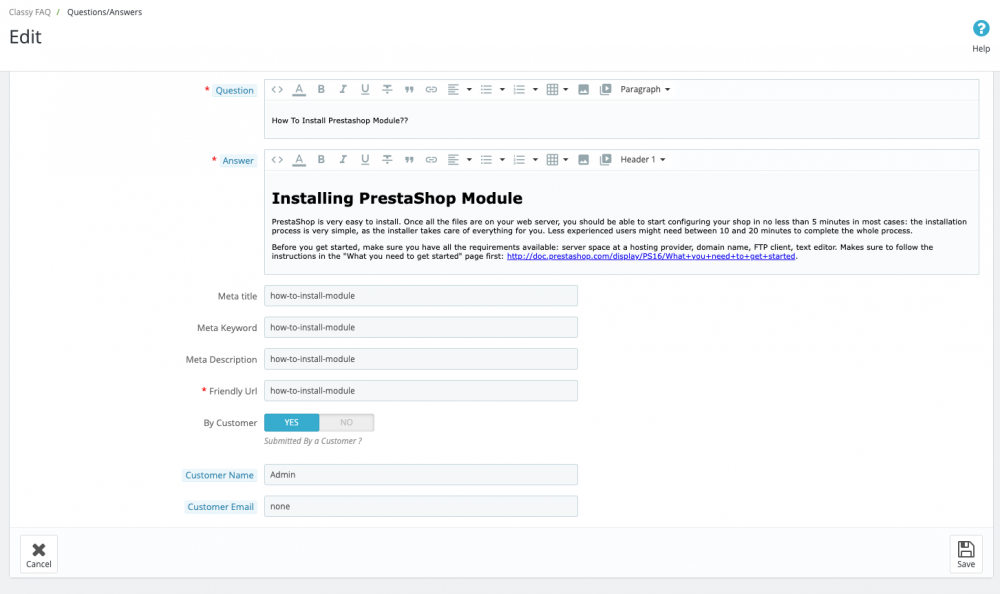Enable the YES option for By Customer
Image resolution: width=1000 pixels, height=594 pixels.
[x=291, y=422]
